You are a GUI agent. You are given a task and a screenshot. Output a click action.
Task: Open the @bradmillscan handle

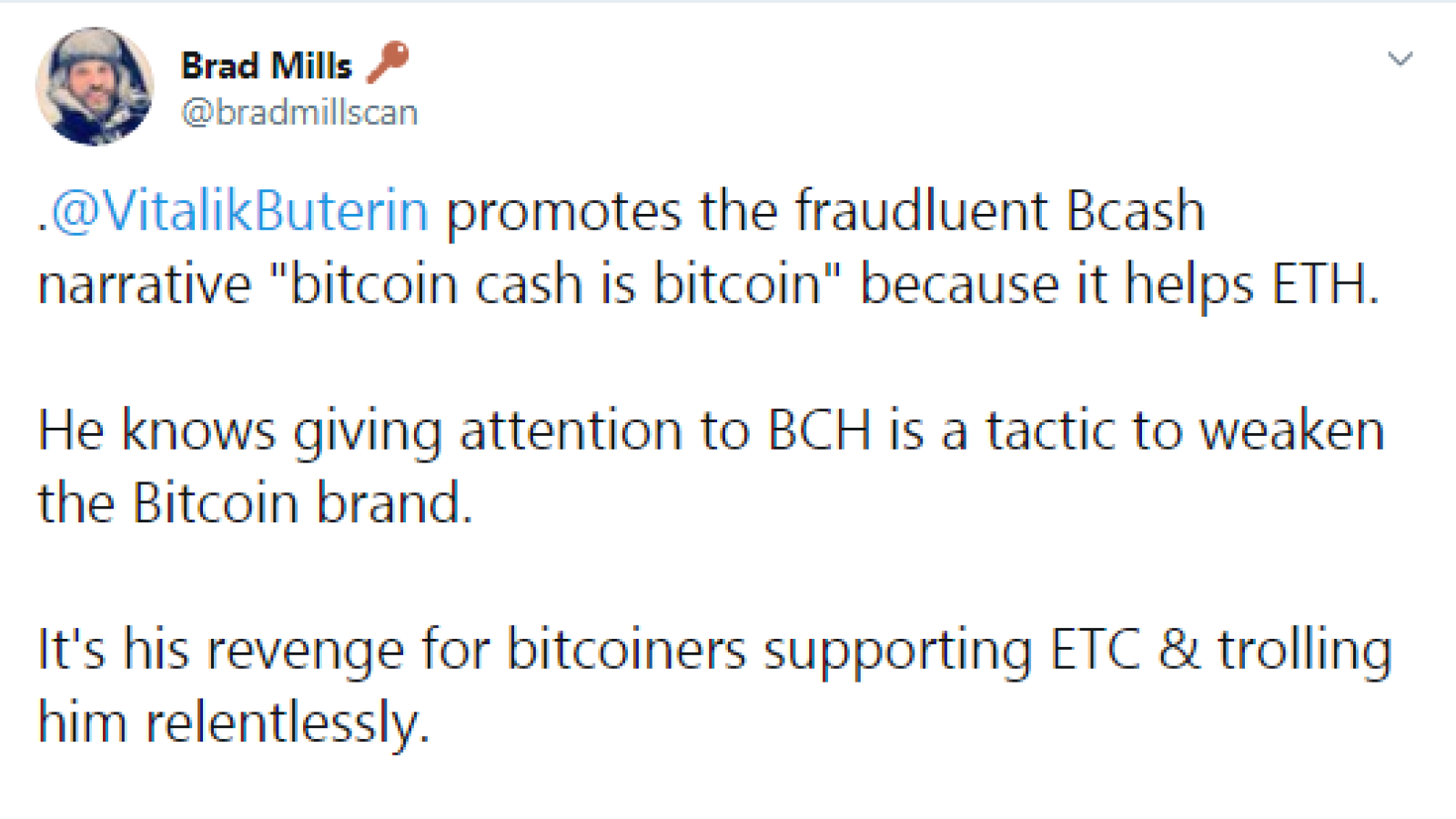[x=299, y=113]
